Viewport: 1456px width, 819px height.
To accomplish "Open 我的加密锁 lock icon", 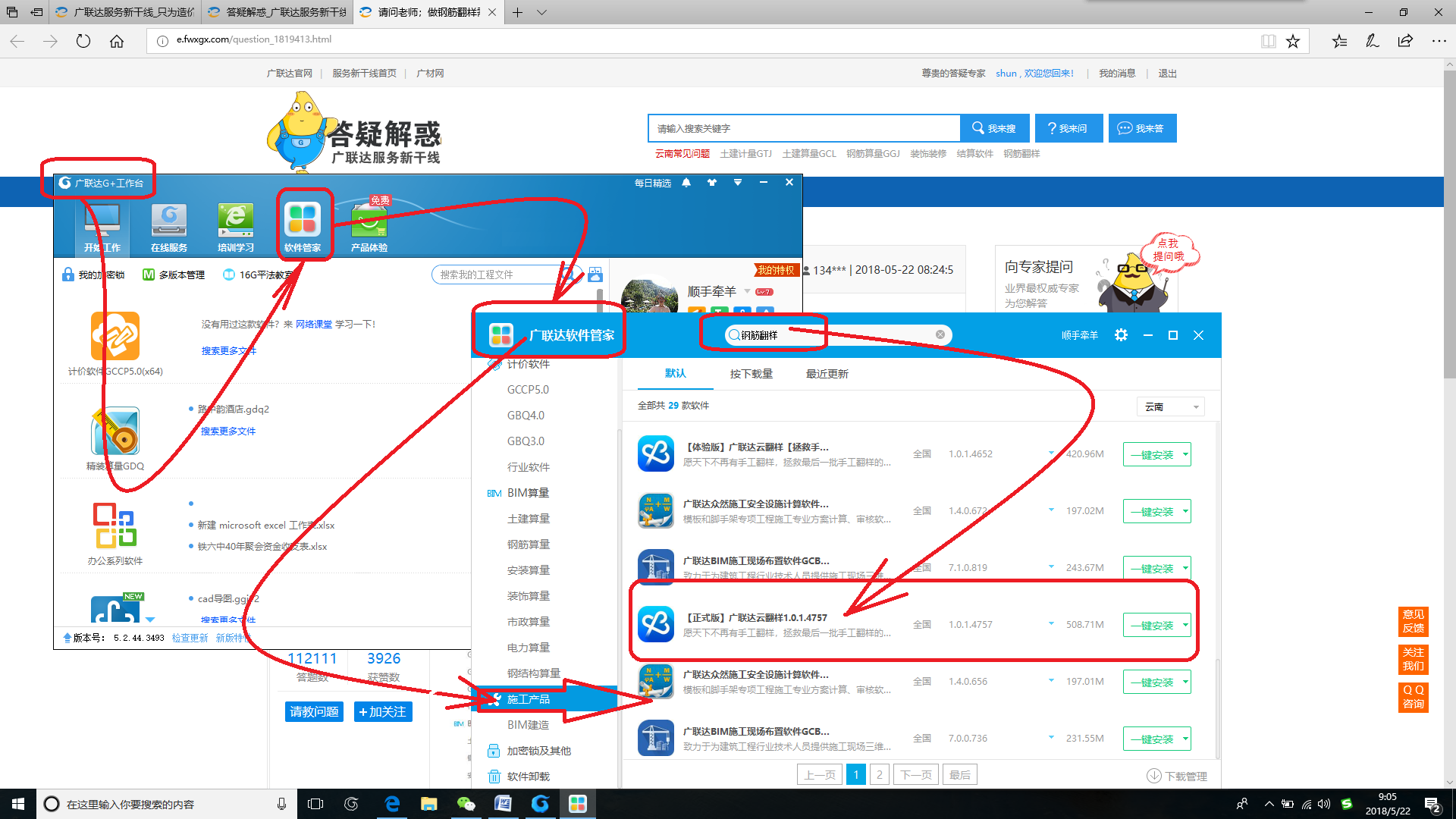I will (68, 275).
